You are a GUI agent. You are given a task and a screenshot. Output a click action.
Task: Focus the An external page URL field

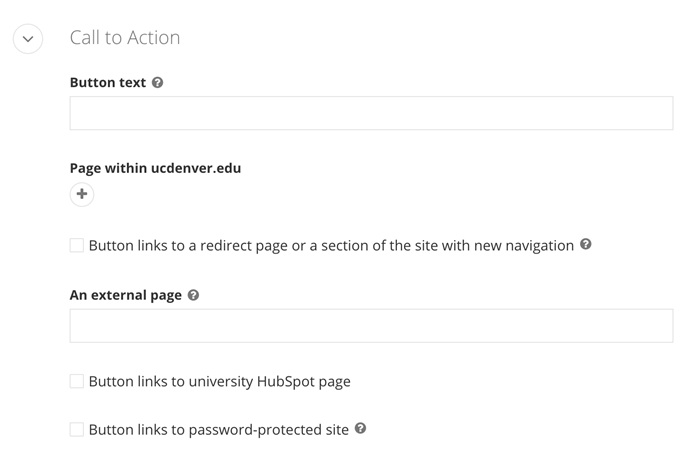pyautogui.click(x=371, y=326)
